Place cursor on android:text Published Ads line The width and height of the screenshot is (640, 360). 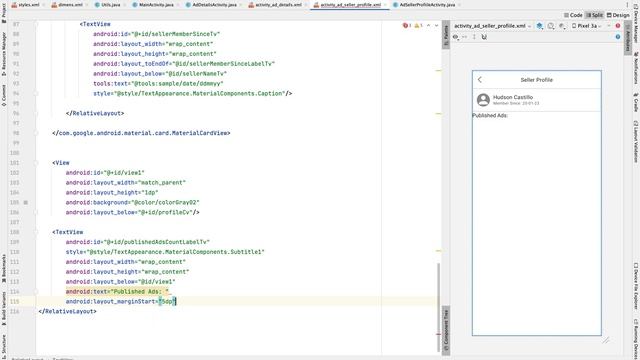point(117,291)
